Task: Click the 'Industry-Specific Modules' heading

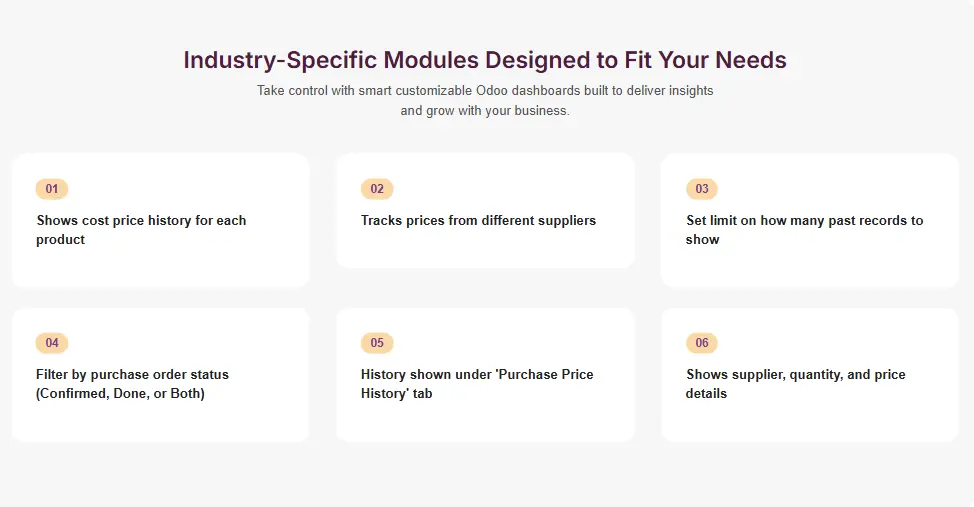Action: pyautogui.click(x=485, y=60)
